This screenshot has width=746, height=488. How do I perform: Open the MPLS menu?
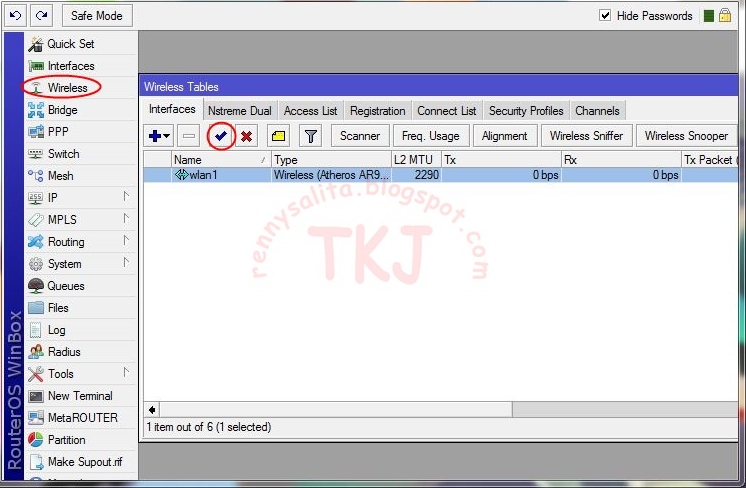coord(81,220)
